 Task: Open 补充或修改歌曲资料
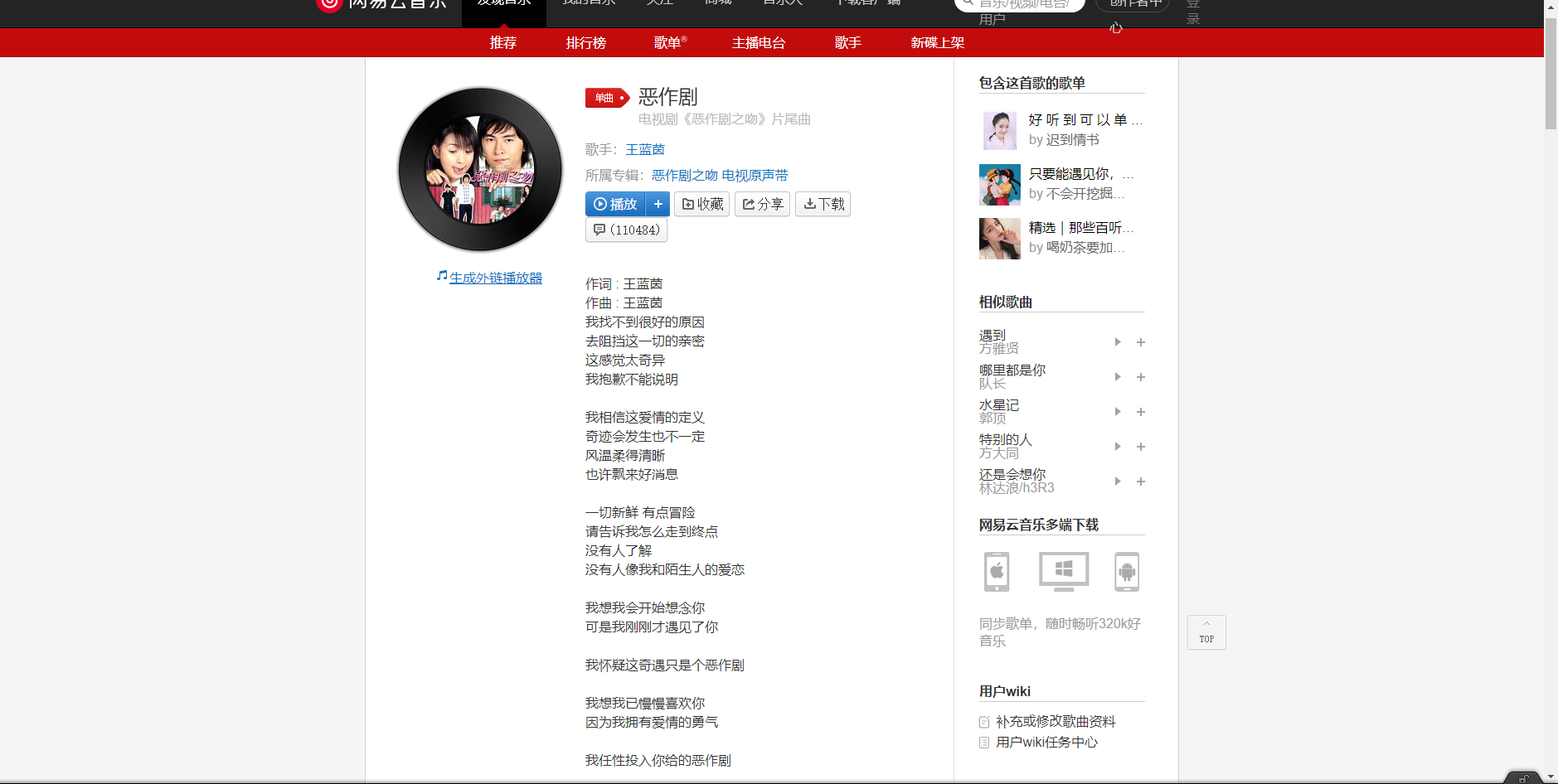point(1056,721)
